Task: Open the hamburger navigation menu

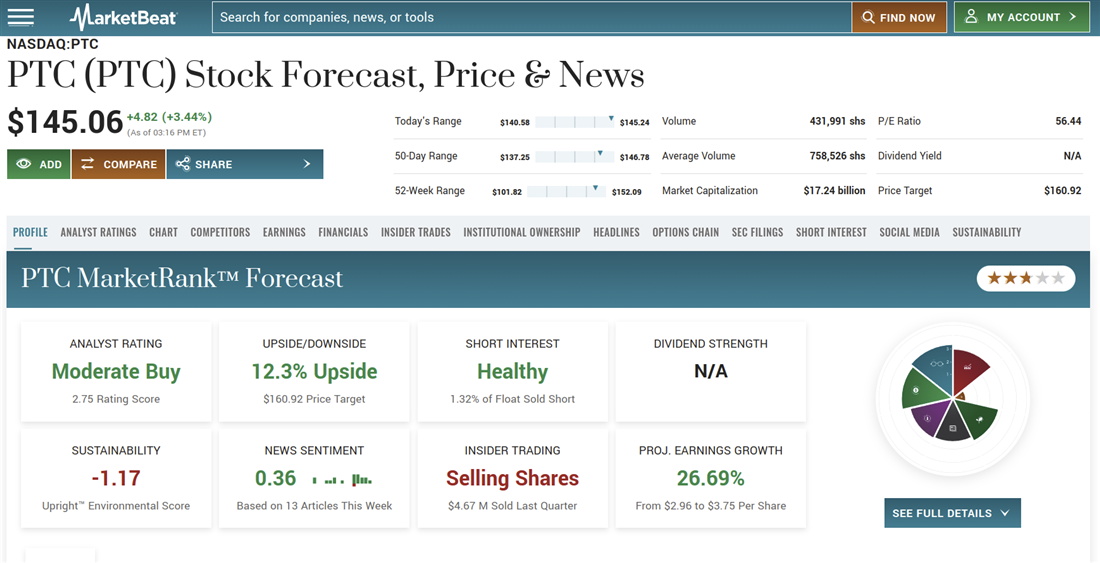Action: [20, 18]
